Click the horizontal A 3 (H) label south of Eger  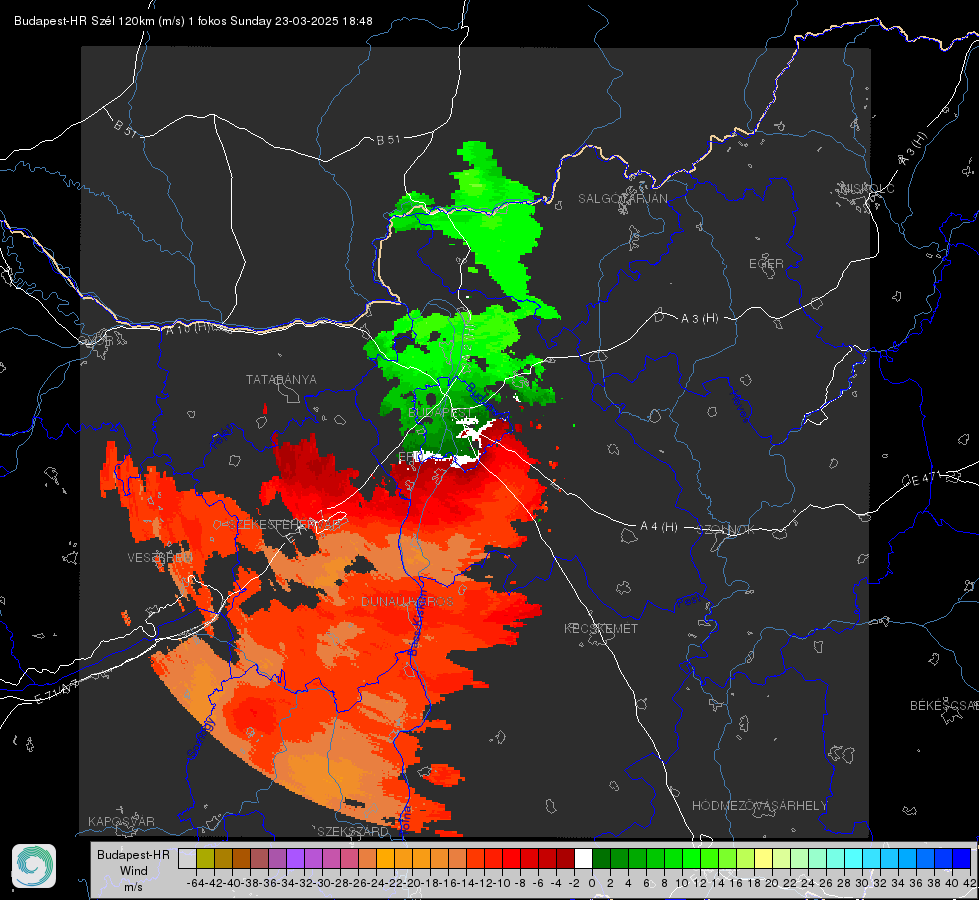click(699, 319)
